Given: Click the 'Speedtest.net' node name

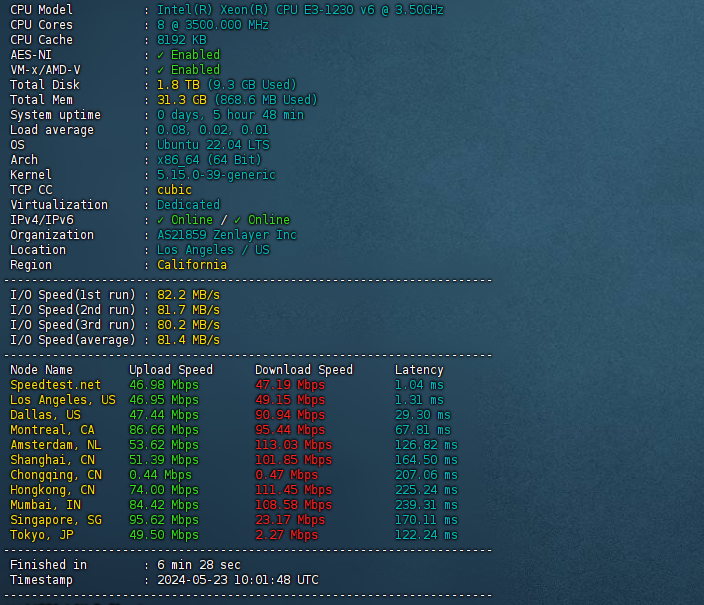Looking at the screenshot, I should [x=56, y=385].
